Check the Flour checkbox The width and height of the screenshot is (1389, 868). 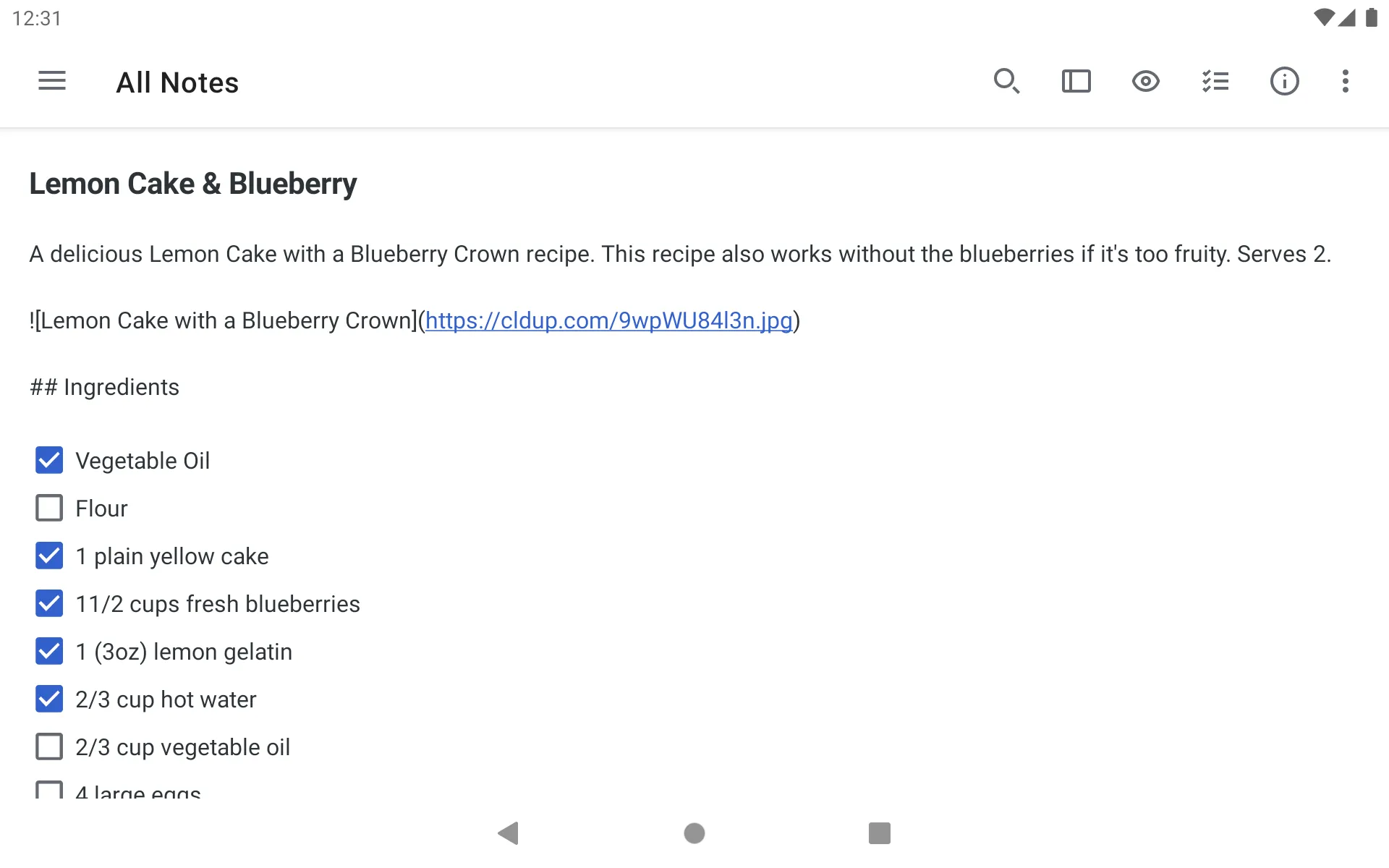tap(48, 508)
